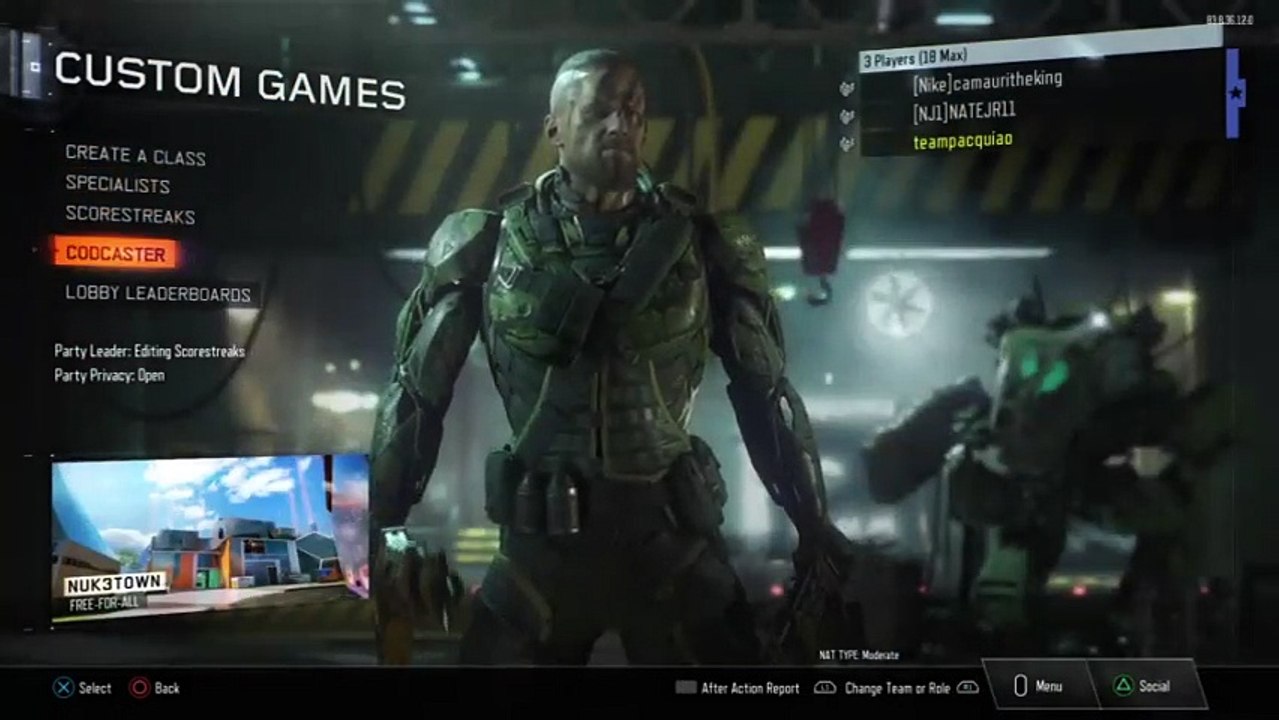Click the L1 icon left of Change Team
Screen dimensions: 1279x720
826,688
